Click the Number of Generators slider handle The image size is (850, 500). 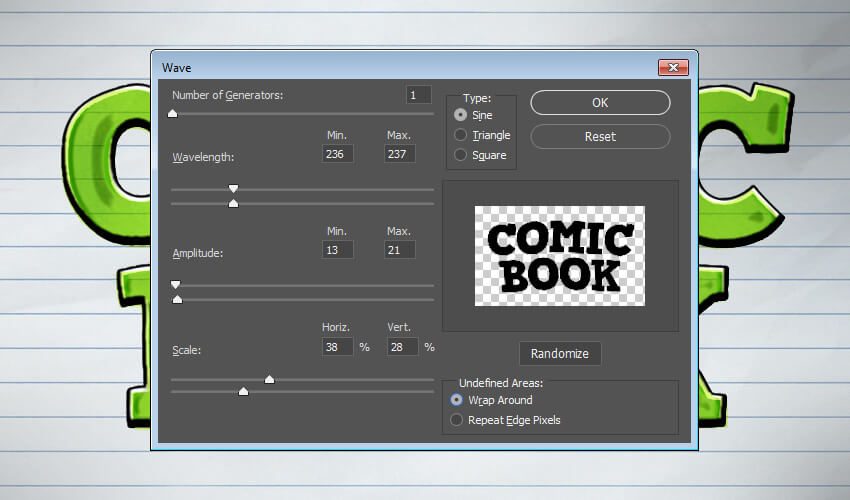172,113
